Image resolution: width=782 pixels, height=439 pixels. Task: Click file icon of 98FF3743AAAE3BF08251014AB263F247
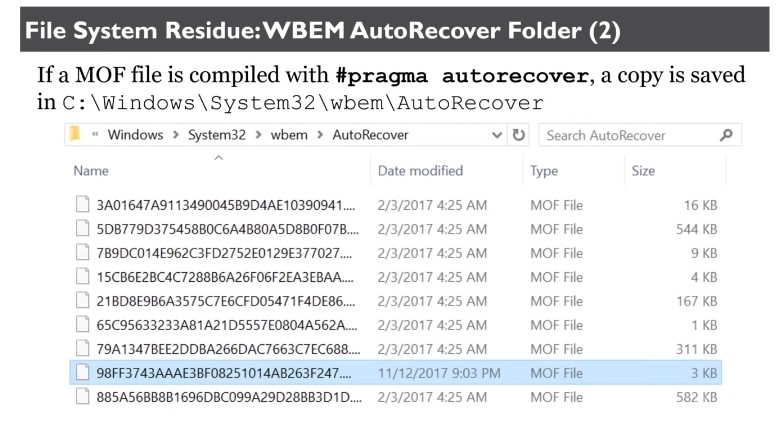(82, 373)
